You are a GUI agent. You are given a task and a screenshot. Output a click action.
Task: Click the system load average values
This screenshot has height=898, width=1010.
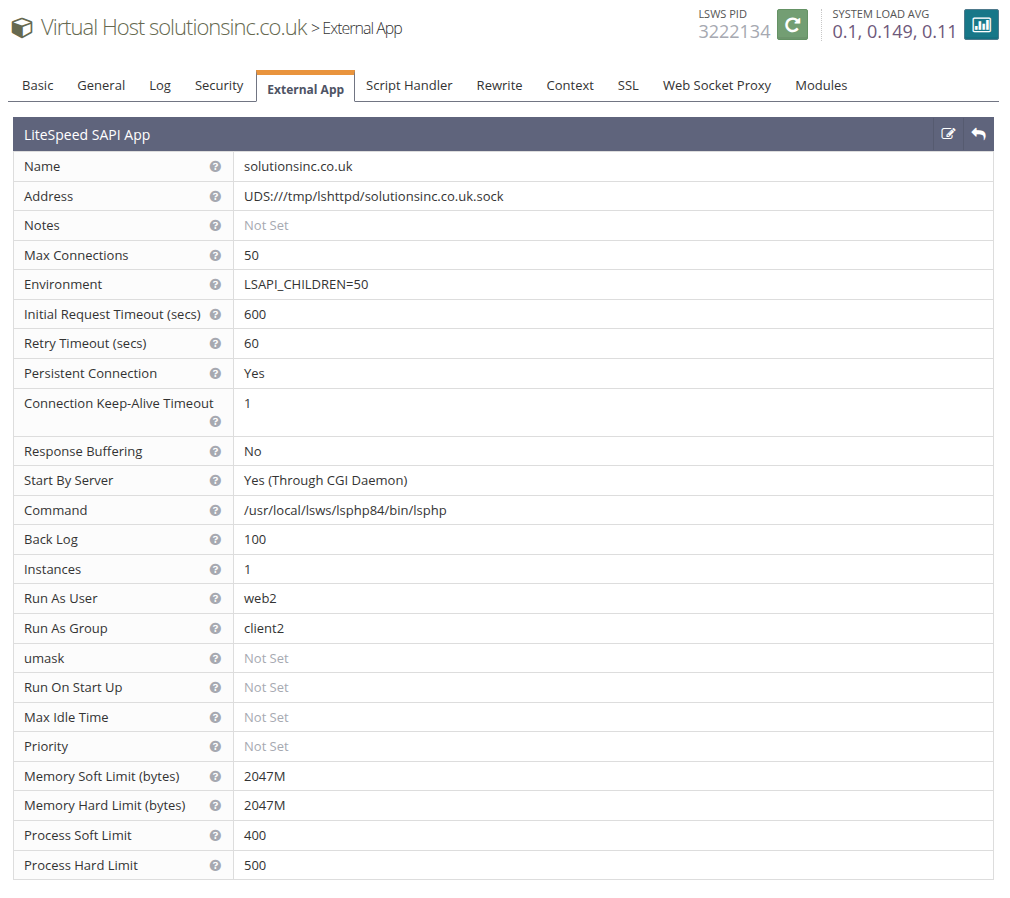click(x=893, y=32)
